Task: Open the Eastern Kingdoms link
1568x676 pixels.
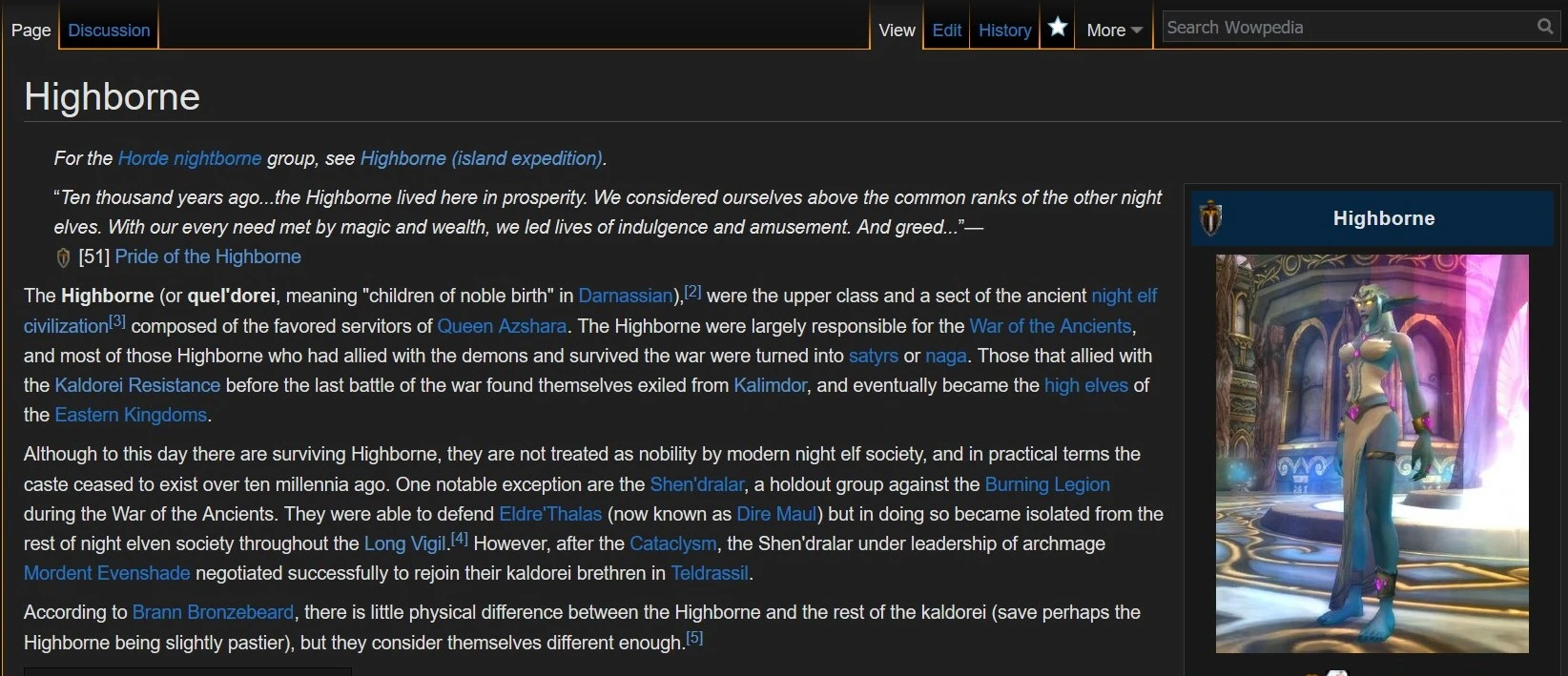Action: (x=131, y=415)
